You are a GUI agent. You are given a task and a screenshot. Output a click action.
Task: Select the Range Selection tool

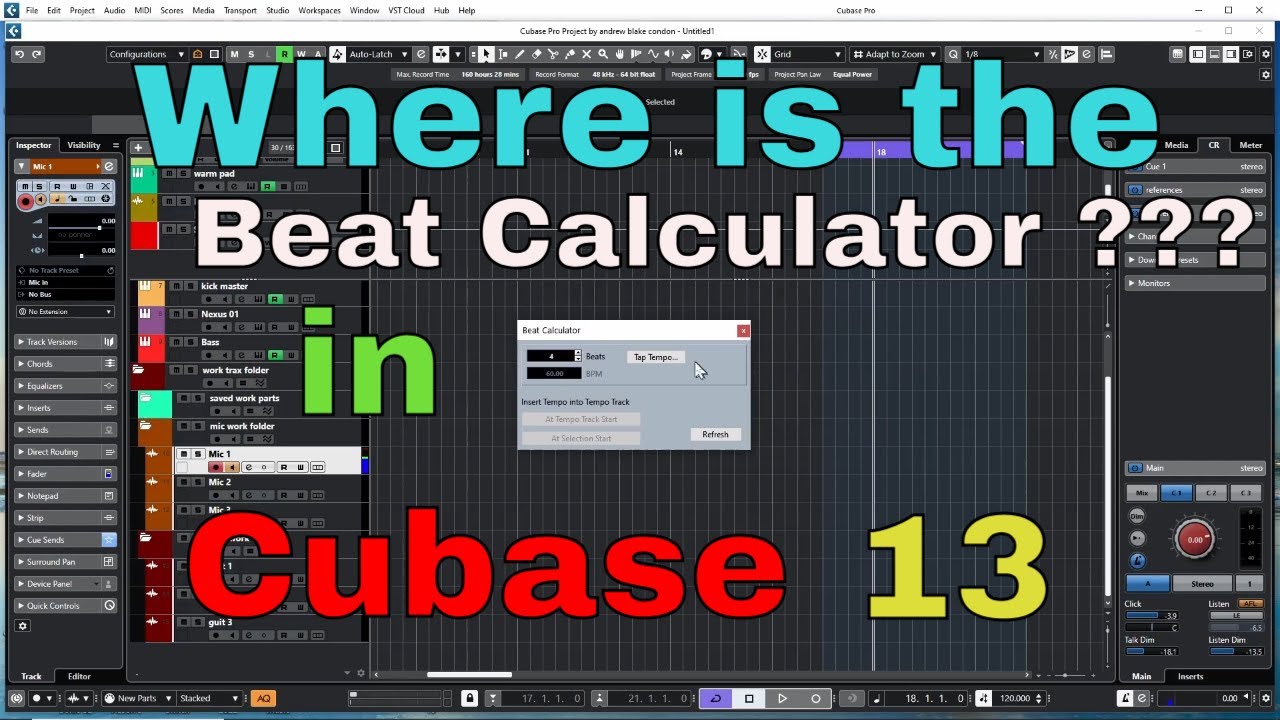[x=502, y=54]
